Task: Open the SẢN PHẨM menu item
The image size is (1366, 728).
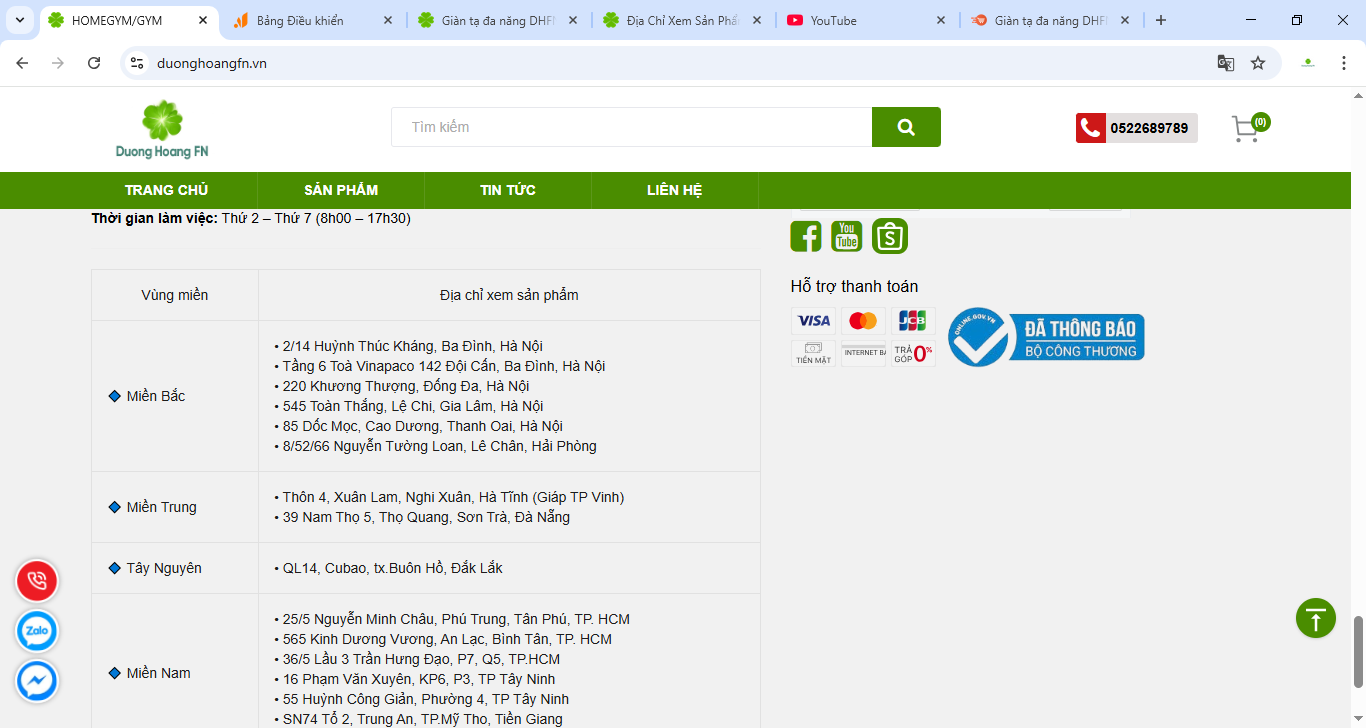Action: click(x=341, y=190)
